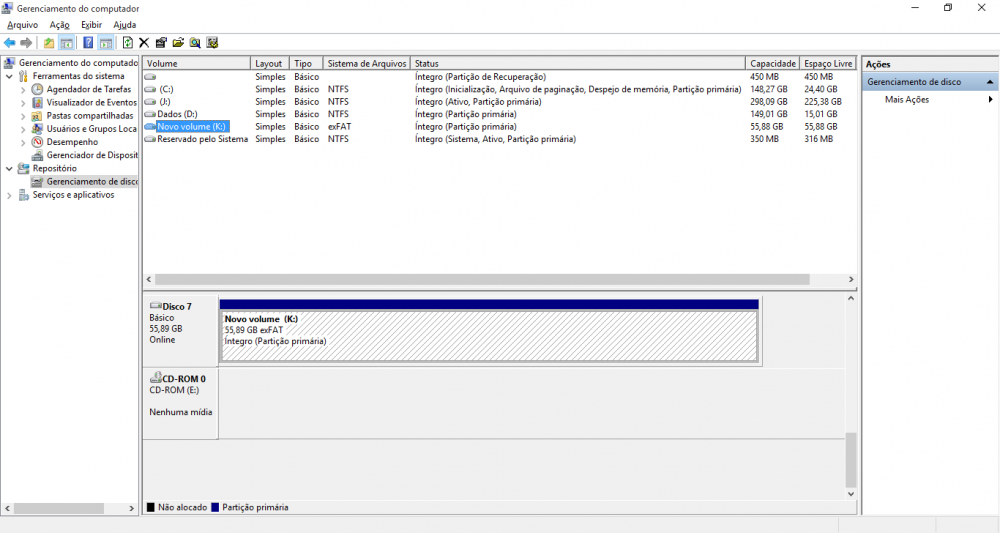Click the Ferramentas do sistema icon
This screenshot has height=533, width=1000.
[x=24, y=76]
